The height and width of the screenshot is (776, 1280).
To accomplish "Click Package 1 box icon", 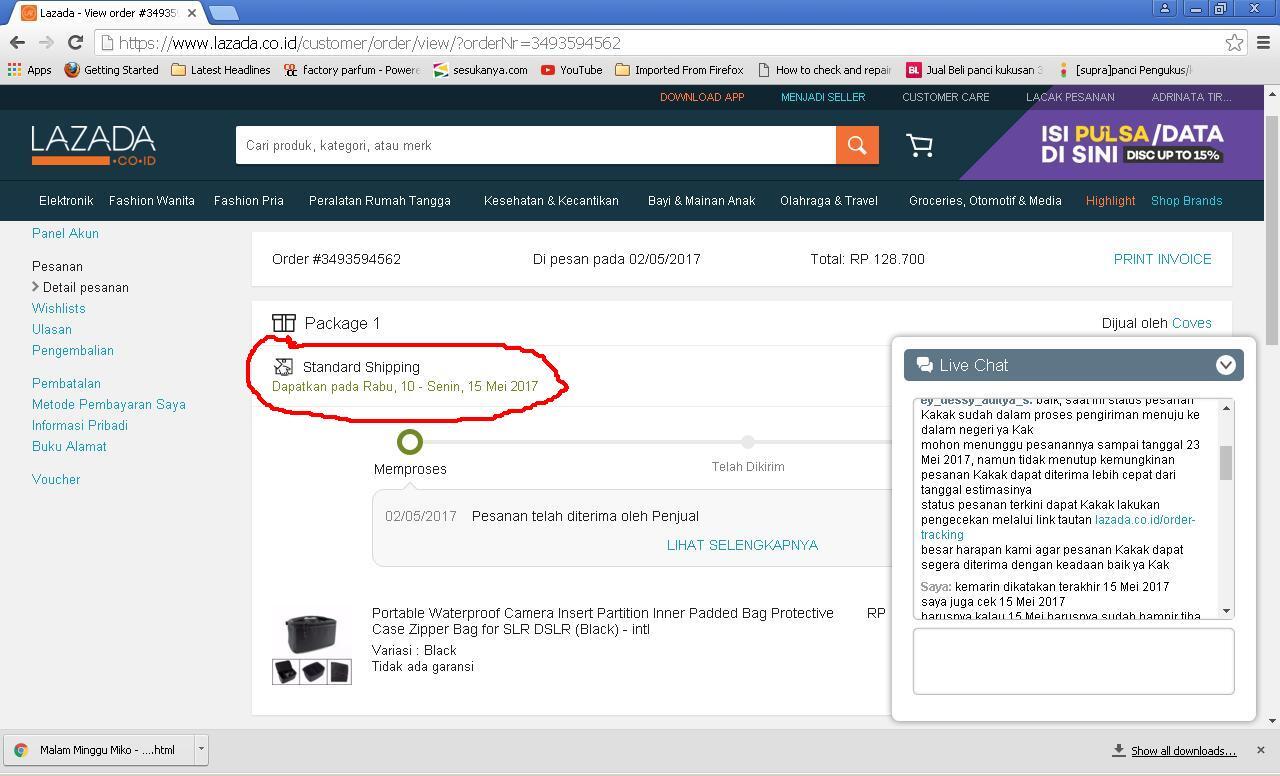I will tap(284, 323).
